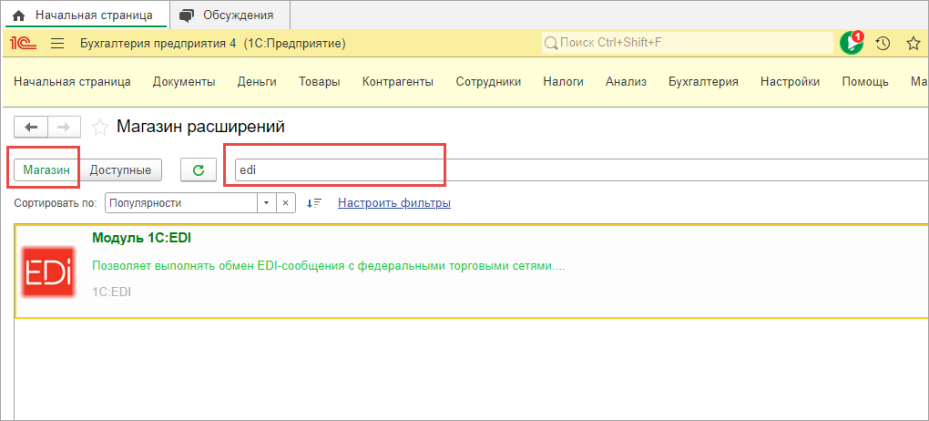Open the Настройки section
The image size is (929, 421).
point(790,82)
